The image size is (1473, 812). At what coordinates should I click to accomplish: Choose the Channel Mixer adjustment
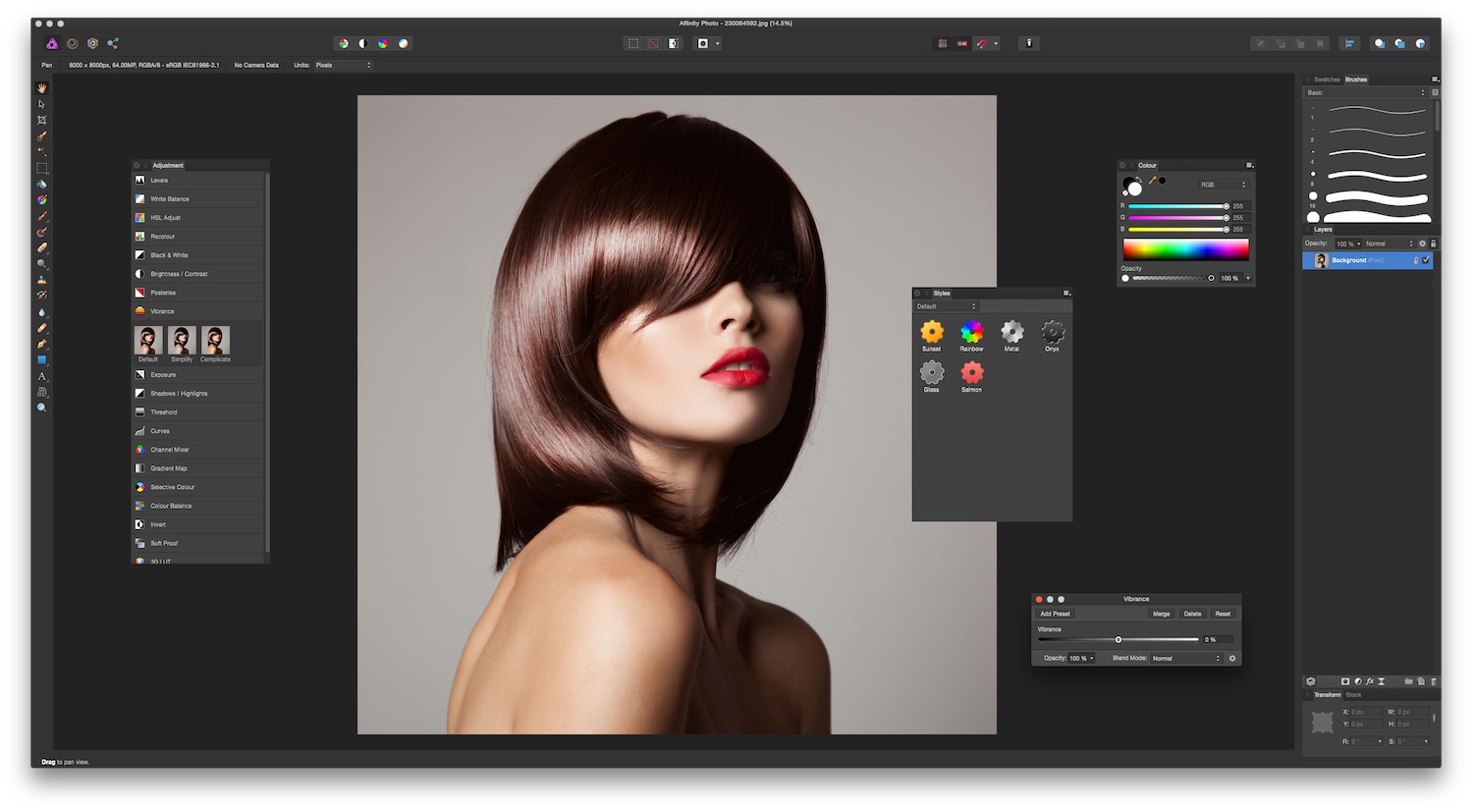199,450
